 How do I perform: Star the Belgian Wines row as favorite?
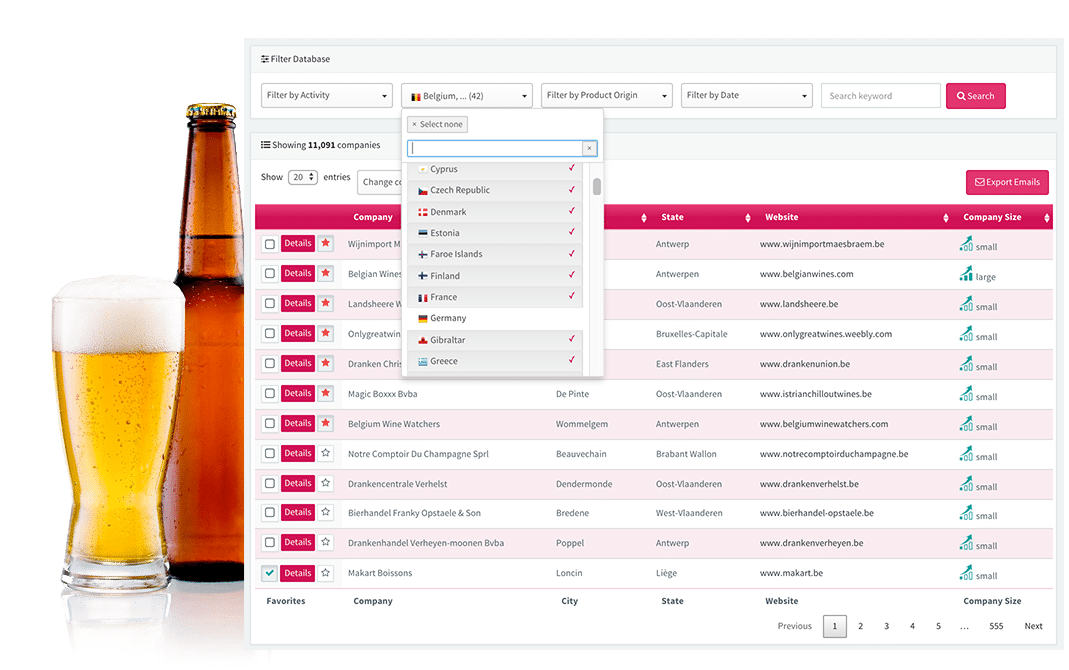click(325, 273)
